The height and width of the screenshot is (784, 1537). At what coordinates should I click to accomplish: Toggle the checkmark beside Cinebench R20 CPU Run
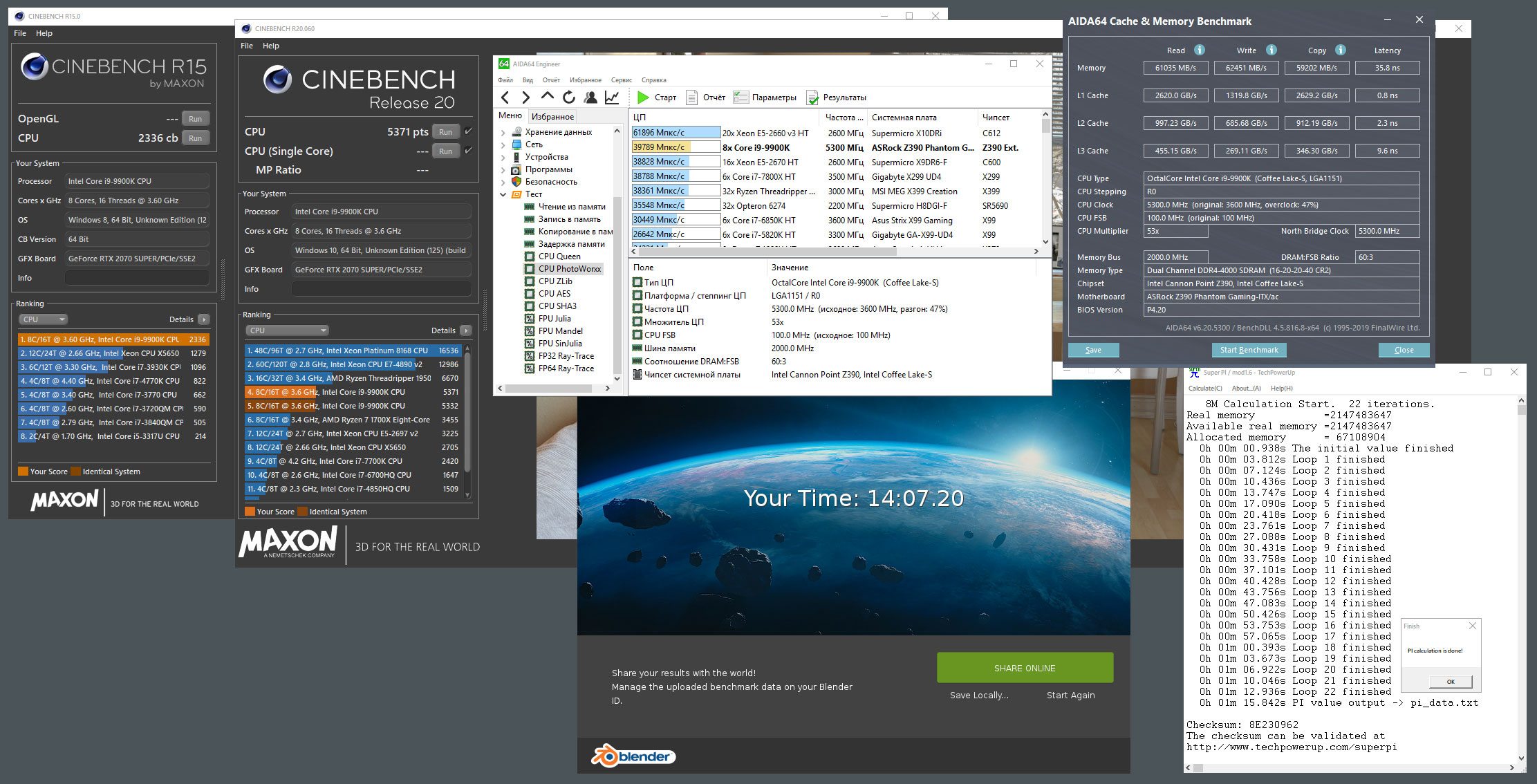[x=469, y=131]
